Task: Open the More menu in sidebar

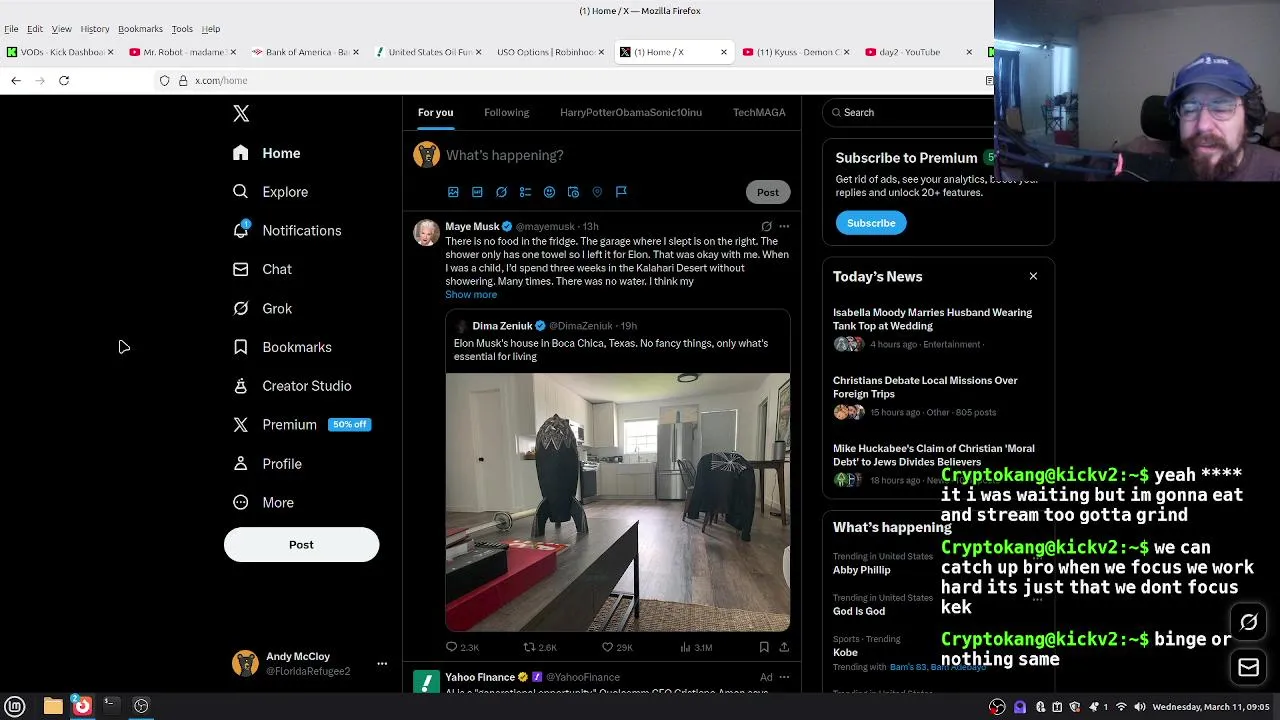Action: [263, 503]
